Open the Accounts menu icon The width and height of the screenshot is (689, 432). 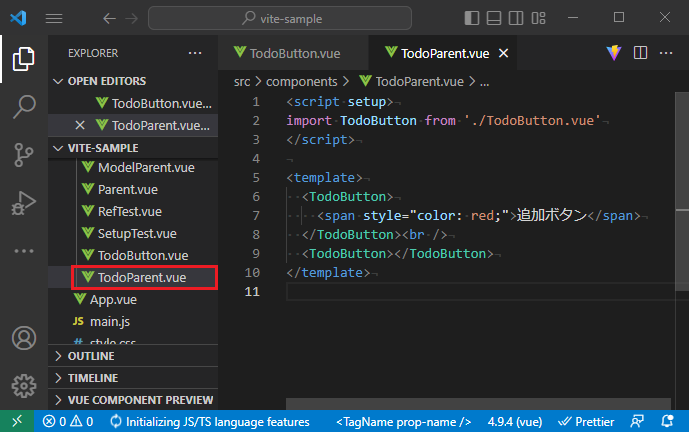pos(24,338)
